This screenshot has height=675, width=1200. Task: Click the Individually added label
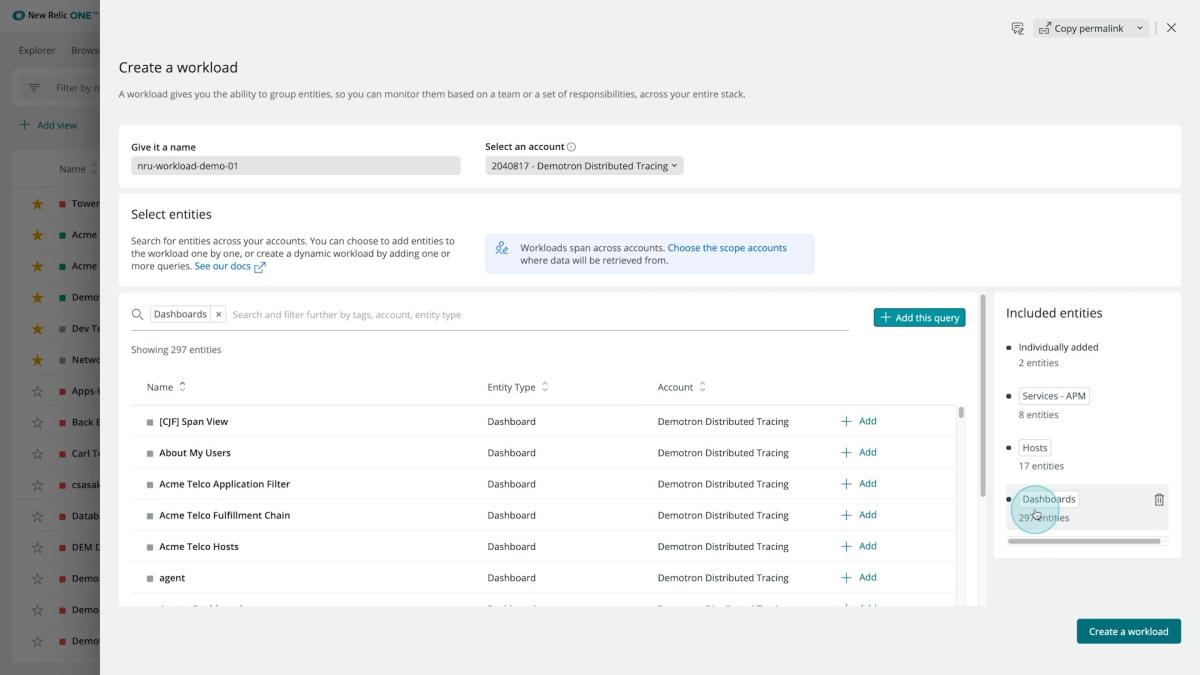coord(1058,347)
